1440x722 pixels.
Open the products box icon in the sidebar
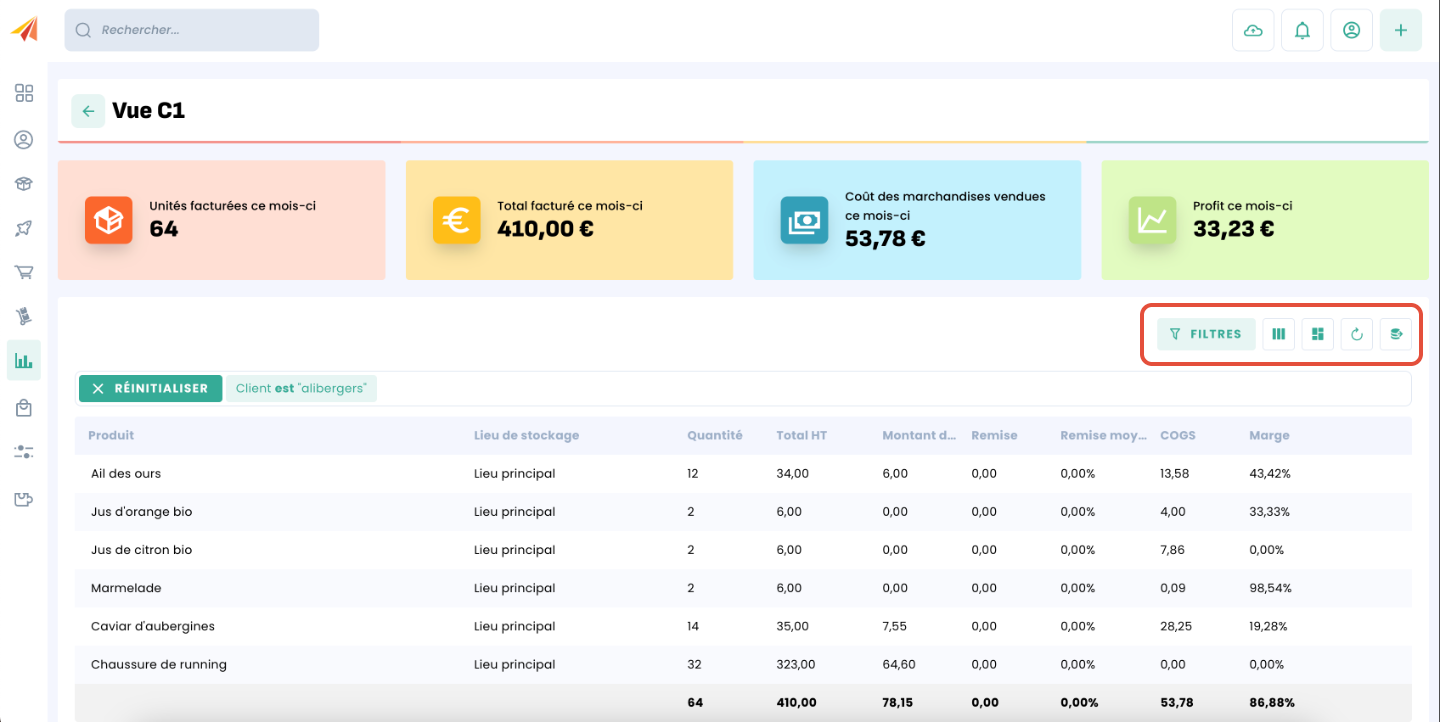pyautogui.click(x=24, y=184)
